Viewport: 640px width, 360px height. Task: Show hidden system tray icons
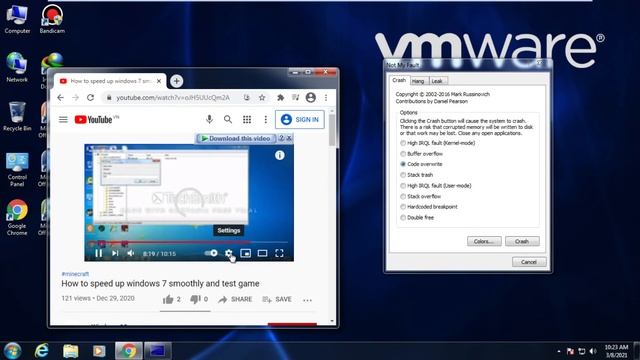coord(558,351)
